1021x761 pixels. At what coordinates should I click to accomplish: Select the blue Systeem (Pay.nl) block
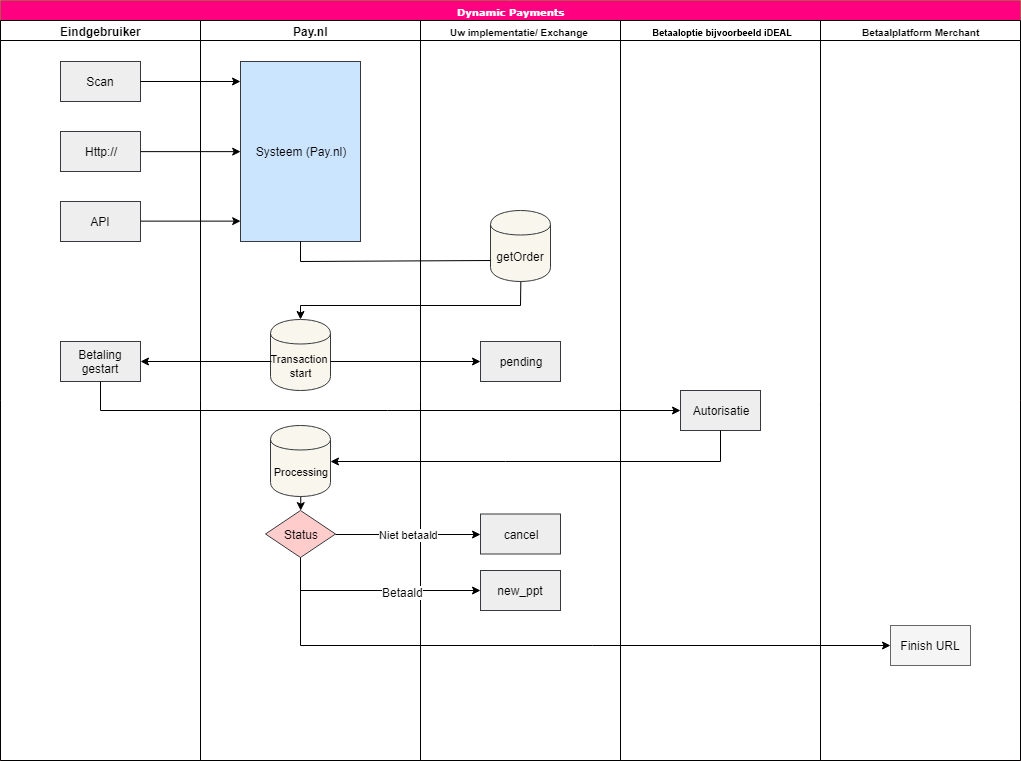300,152
